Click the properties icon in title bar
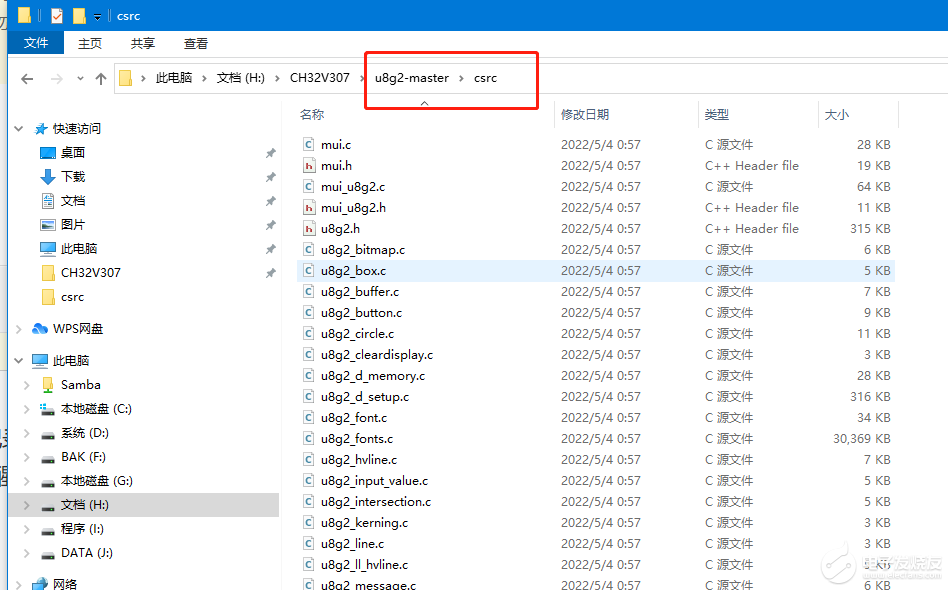Image resolution: width=948 pixels, height=590 pixels. tap(57, 16)
